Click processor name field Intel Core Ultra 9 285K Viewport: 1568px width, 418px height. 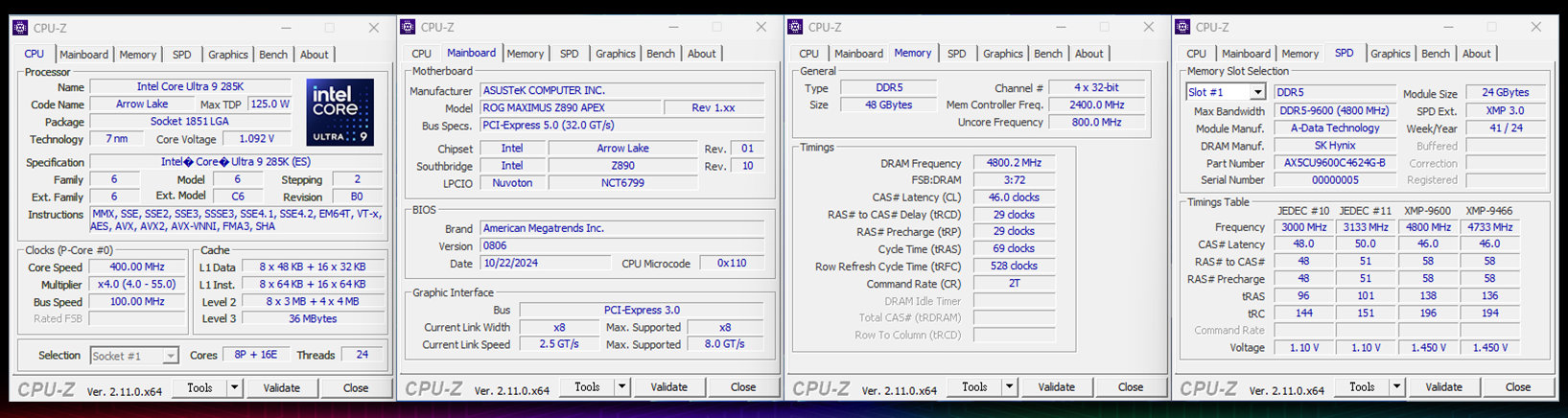(190, 87)
